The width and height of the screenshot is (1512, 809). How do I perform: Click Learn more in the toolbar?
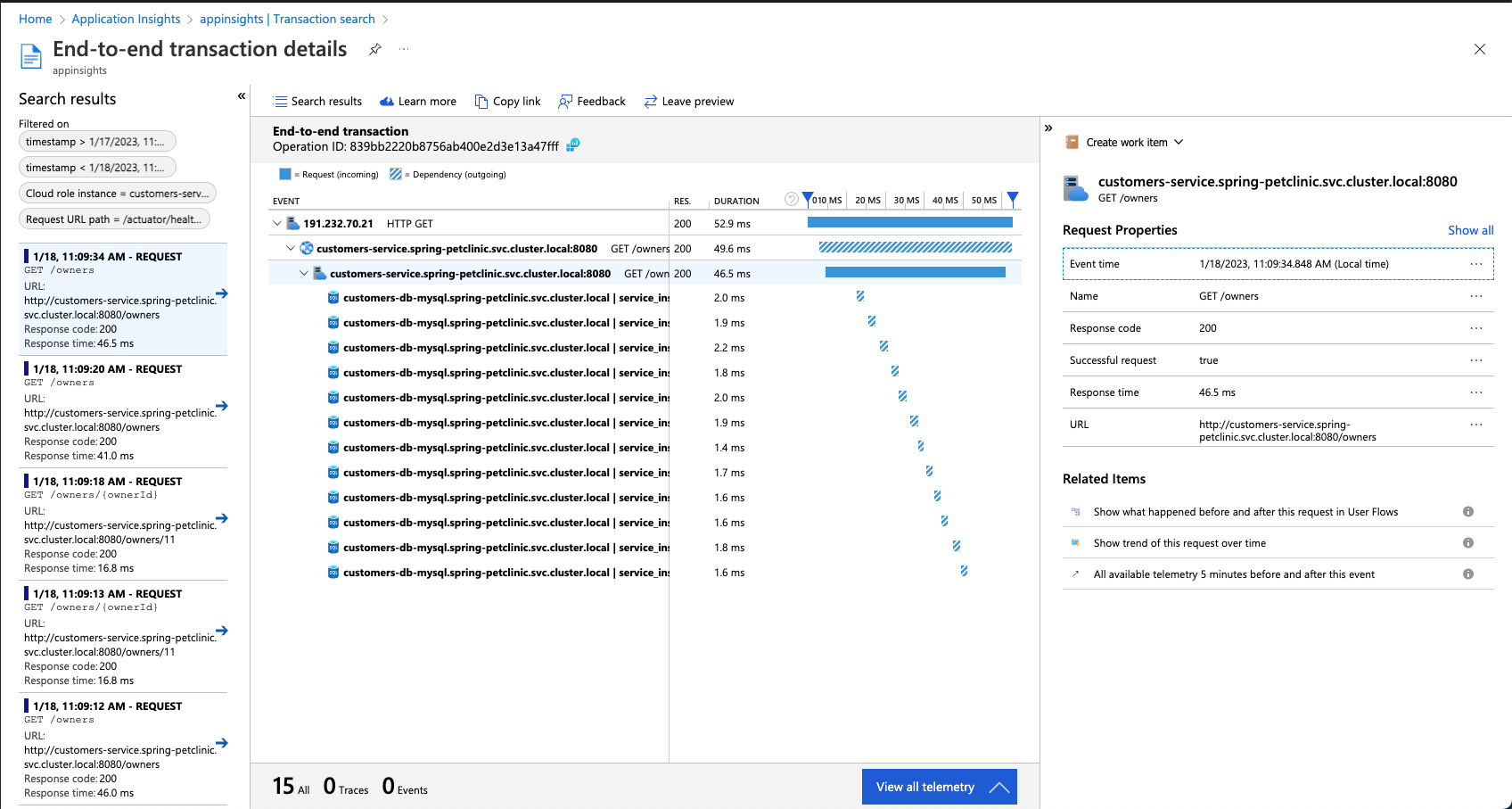418,102
